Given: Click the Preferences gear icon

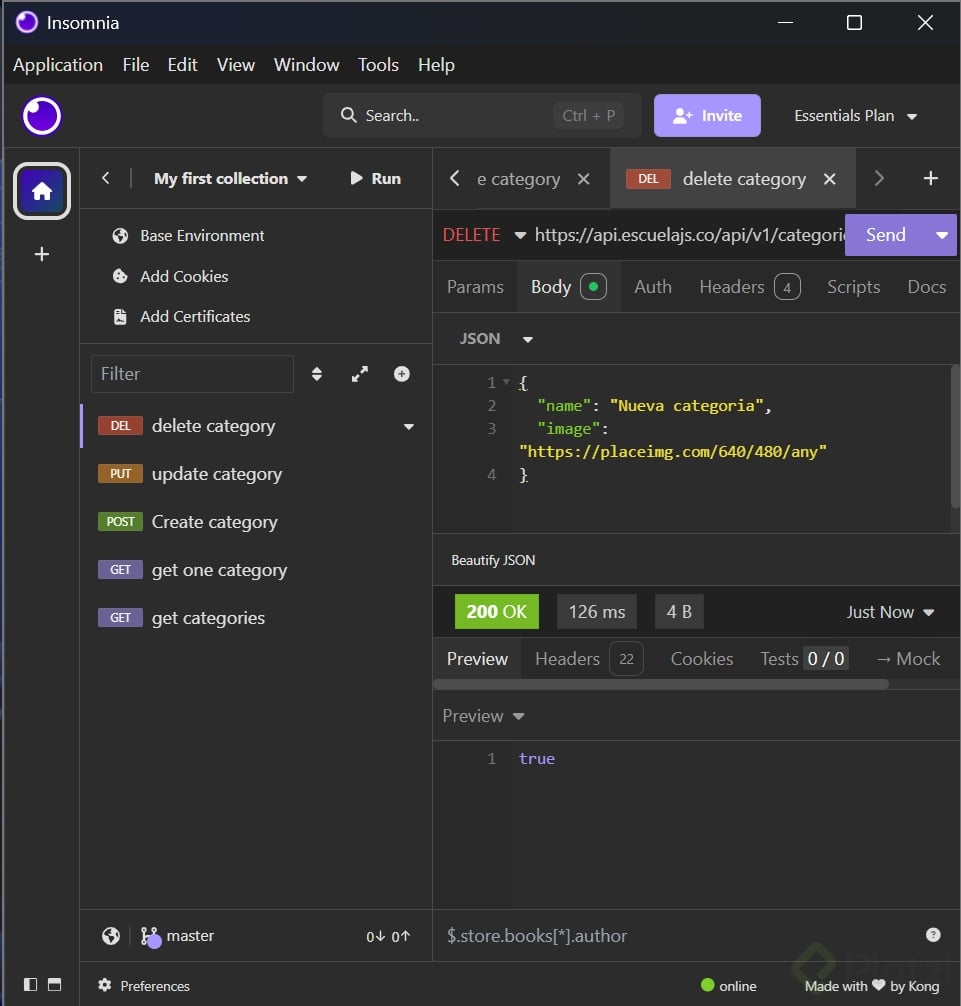Looking at the screenshot, I should pyautogui.click(x=105, y=985).
